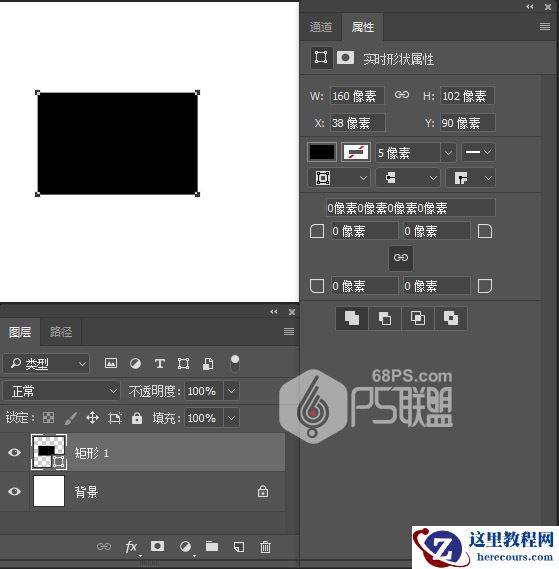Switch to the 通道 tab
This screenshot has height=569, width=559.
click(x=321, y=27)
